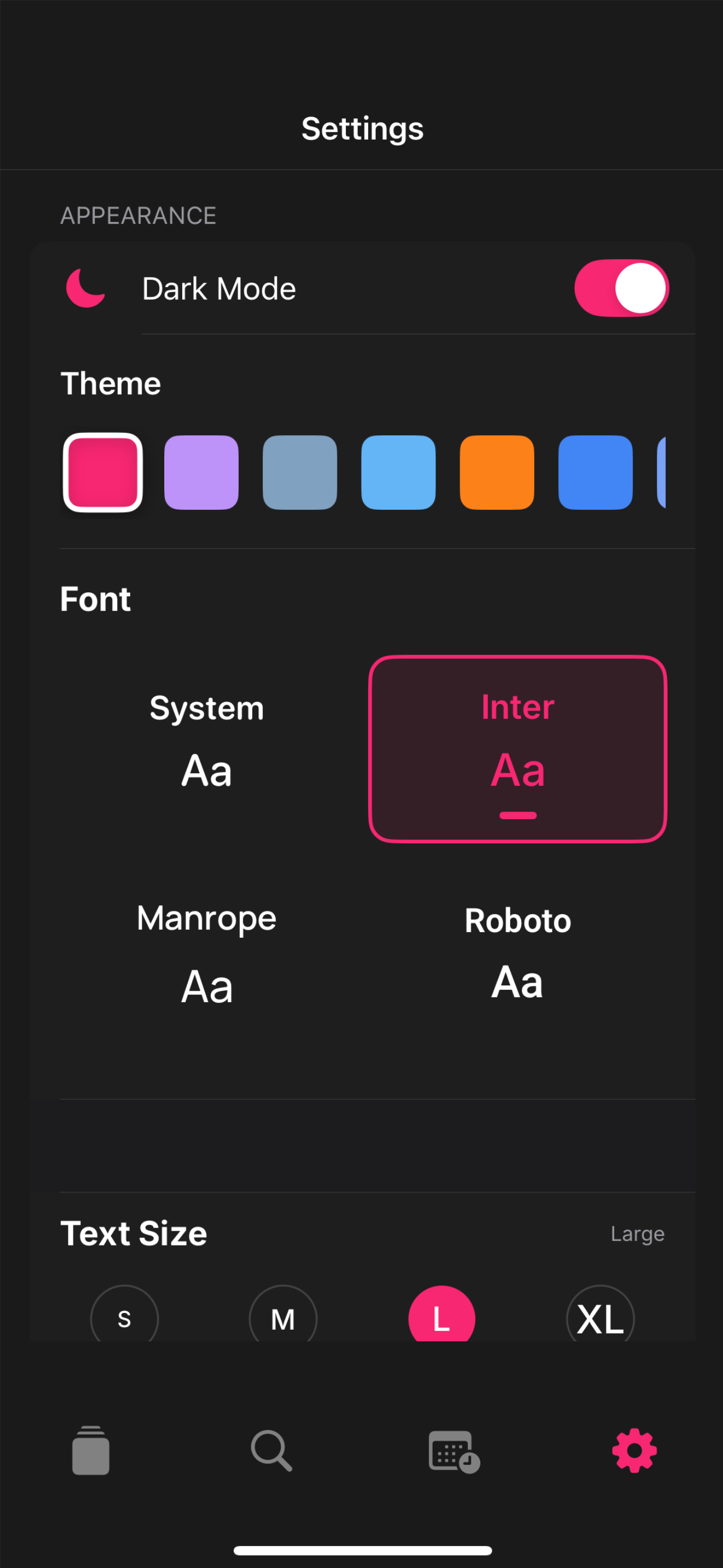This screenshot has width=723, height=1568.
Task: Open the calendar schedule tab icon
Action: pyautogui.click(x=454, y=1452)
